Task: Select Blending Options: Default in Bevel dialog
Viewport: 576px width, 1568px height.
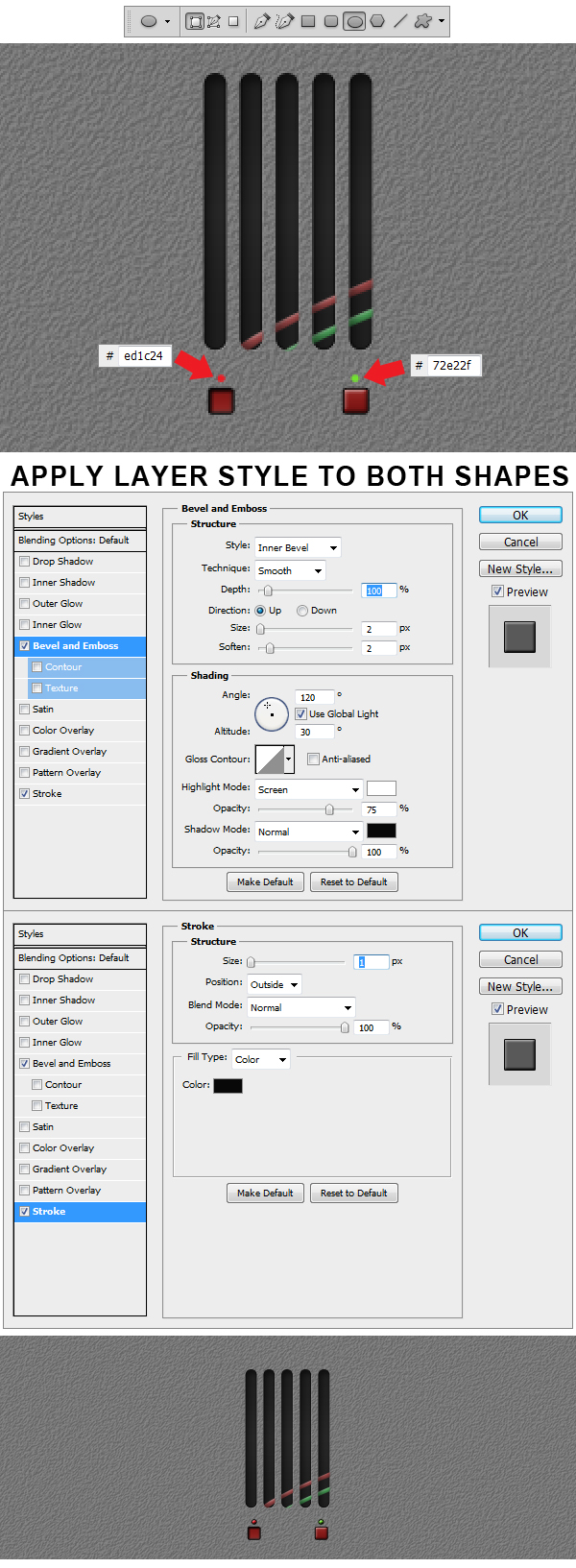Action: click(x=81, y=540)
